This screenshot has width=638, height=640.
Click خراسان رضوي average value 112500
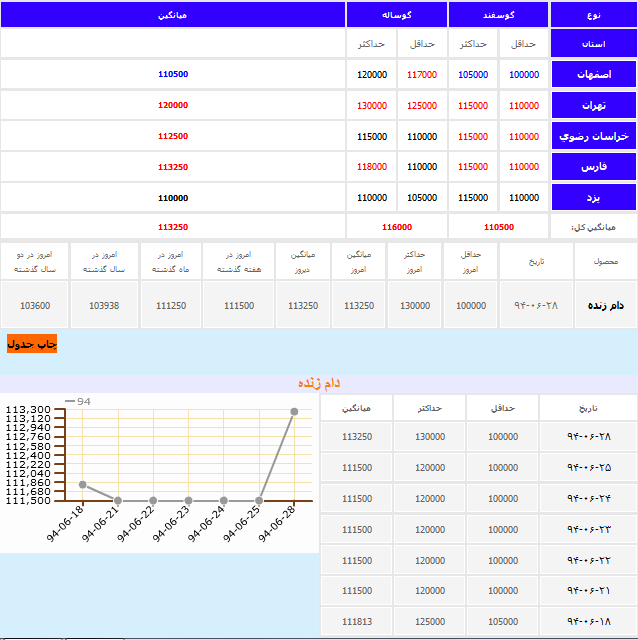point(173,136)
